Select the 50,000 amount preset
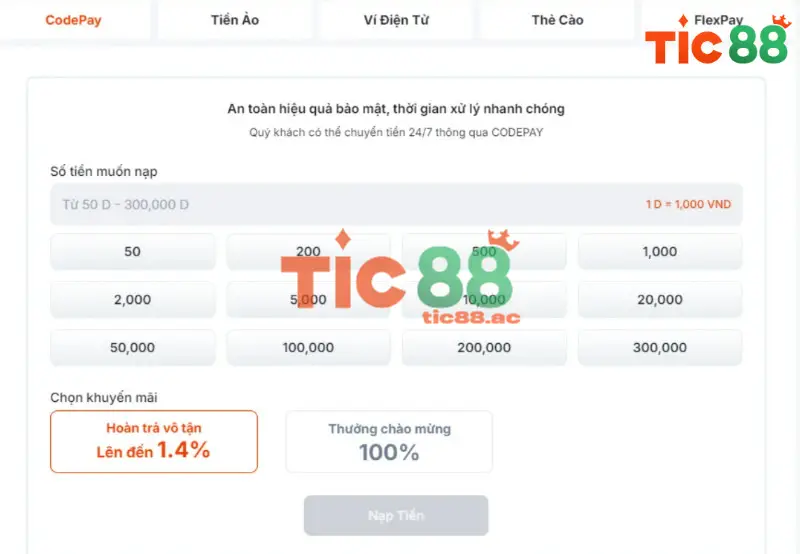Viewport: 800px width, 554px height. [132, 347]
